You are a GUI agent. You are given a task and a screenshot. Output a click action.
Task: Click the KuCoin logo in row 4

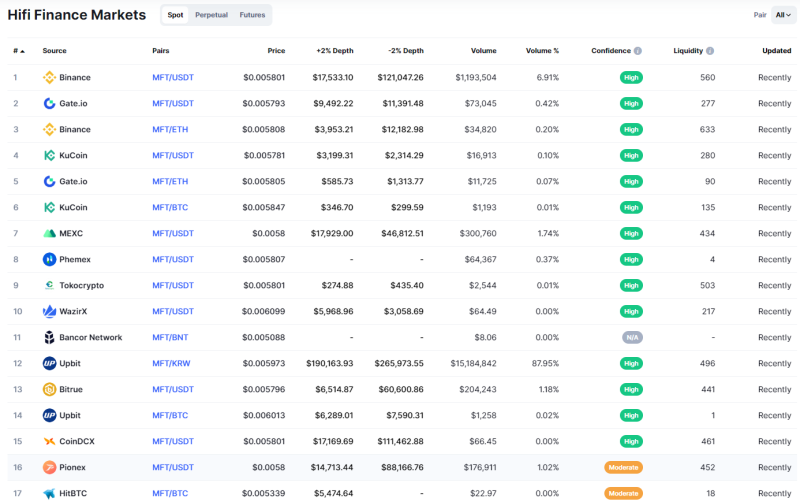[x=49, y=156]
